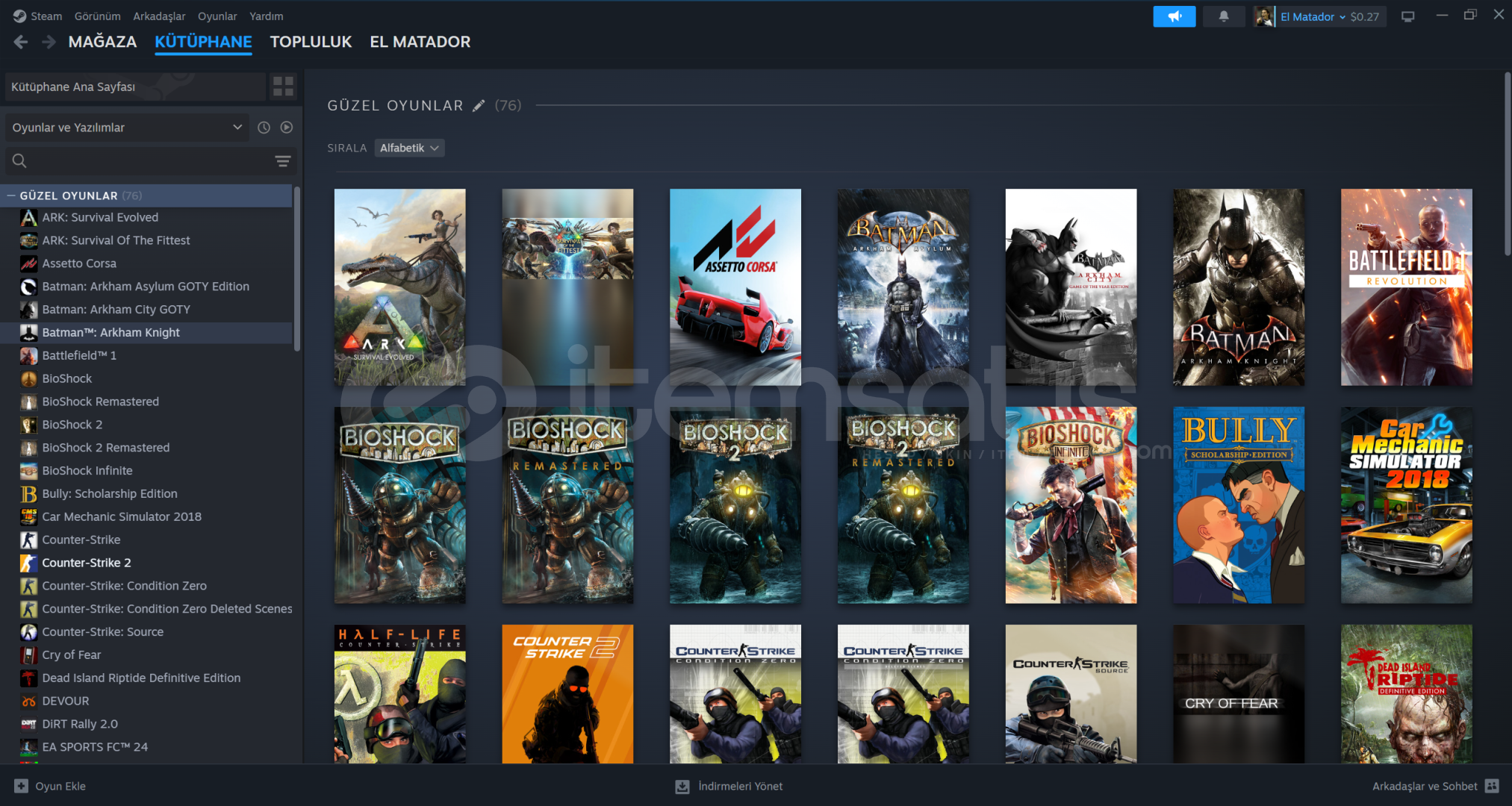Click the Oyun Ekle plus icon
Viewport: 1512px width, 806px height.
tap(21, 786)
